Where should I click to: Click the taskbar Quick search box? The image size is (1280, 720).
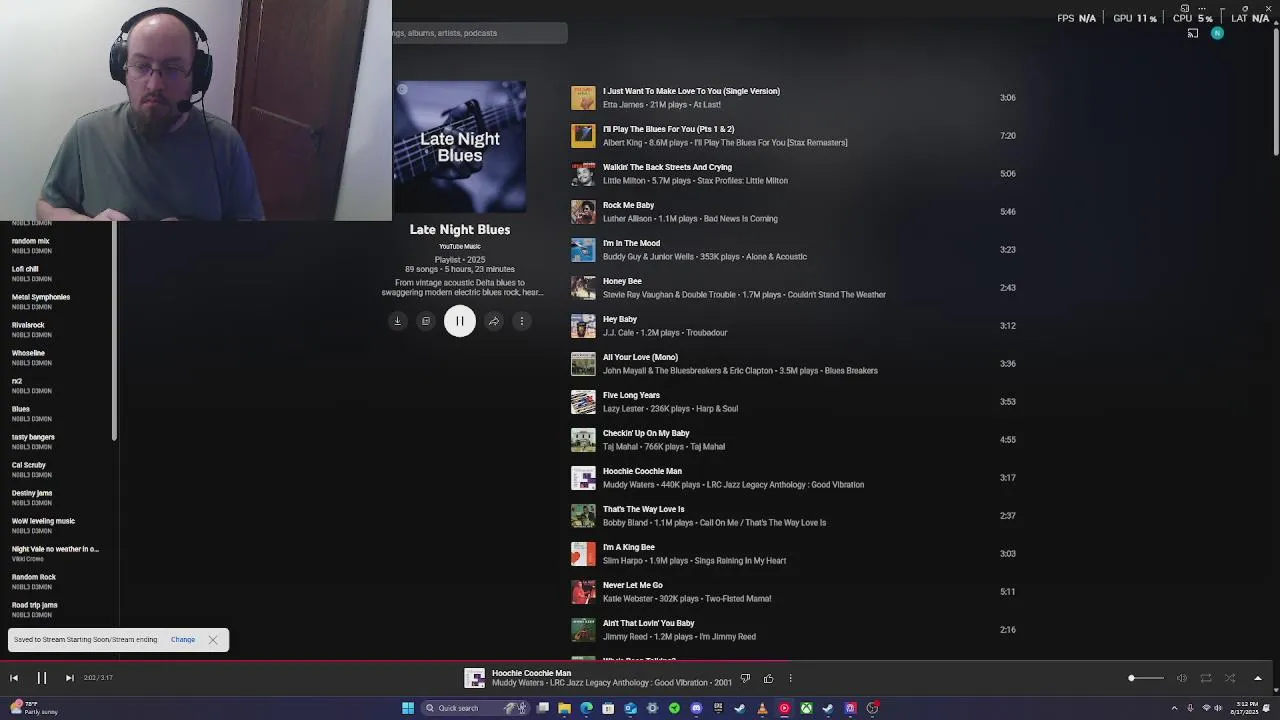(475, 708)
